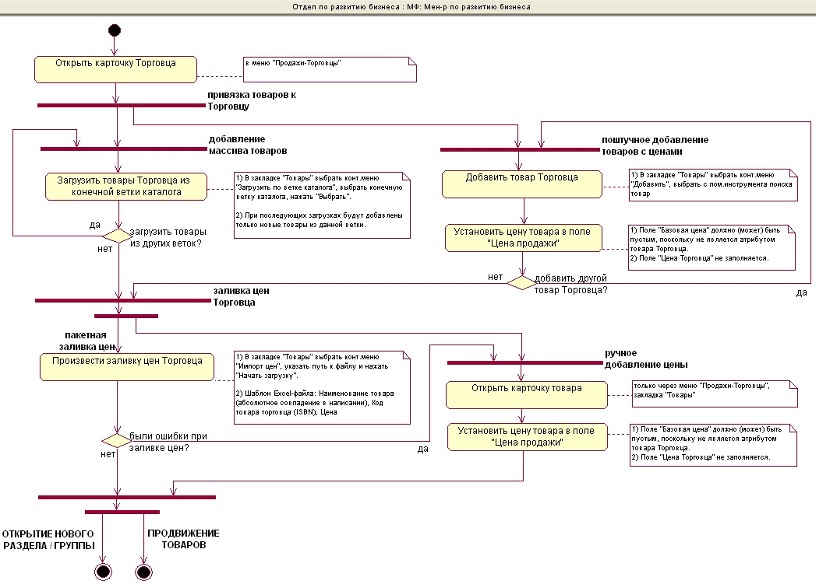Select the final node under ПРОДВИЖЕНИЕ ТОВАРОВ
Viewport: 816px width, 588px height.
(142, 571)
